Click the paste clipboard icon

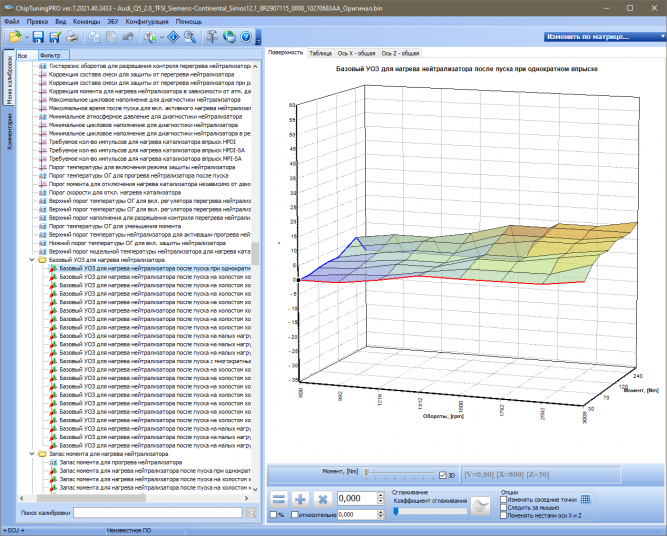point(111,37)
